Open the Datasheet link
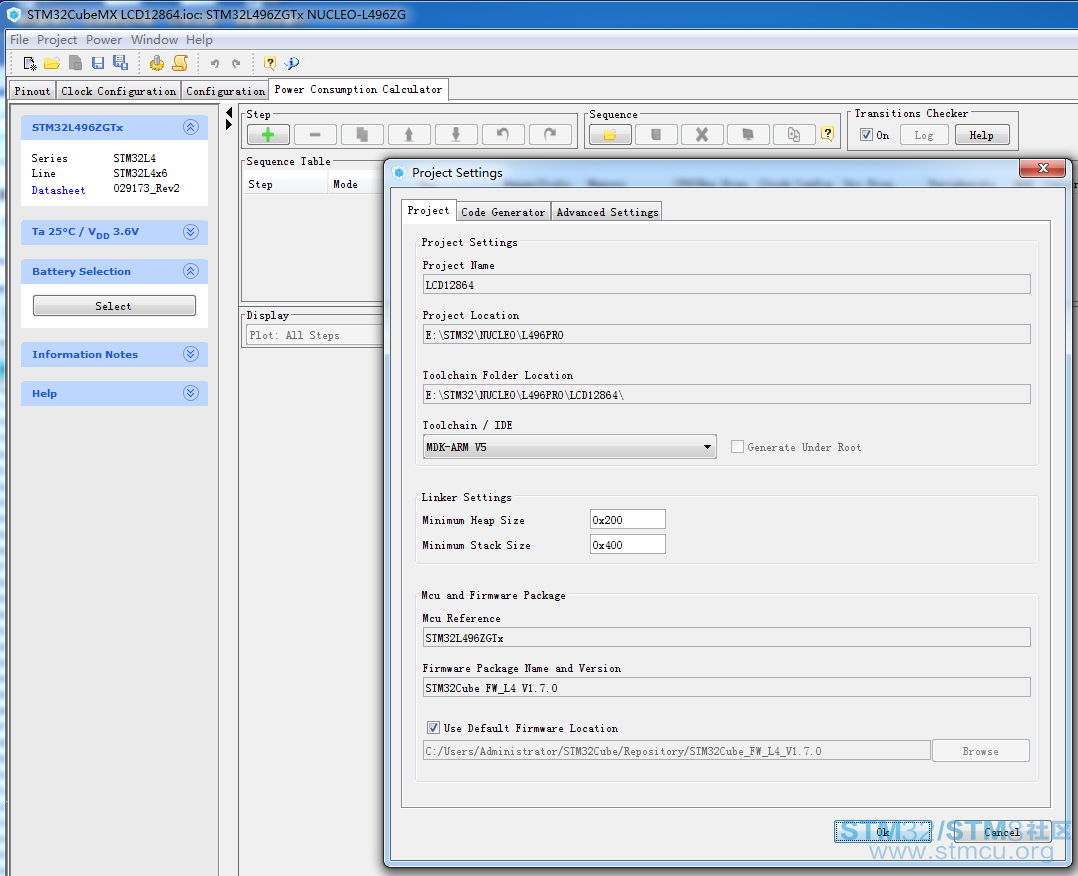Image resolution: width=1078 pixels, height=876 pixels. 58,190
